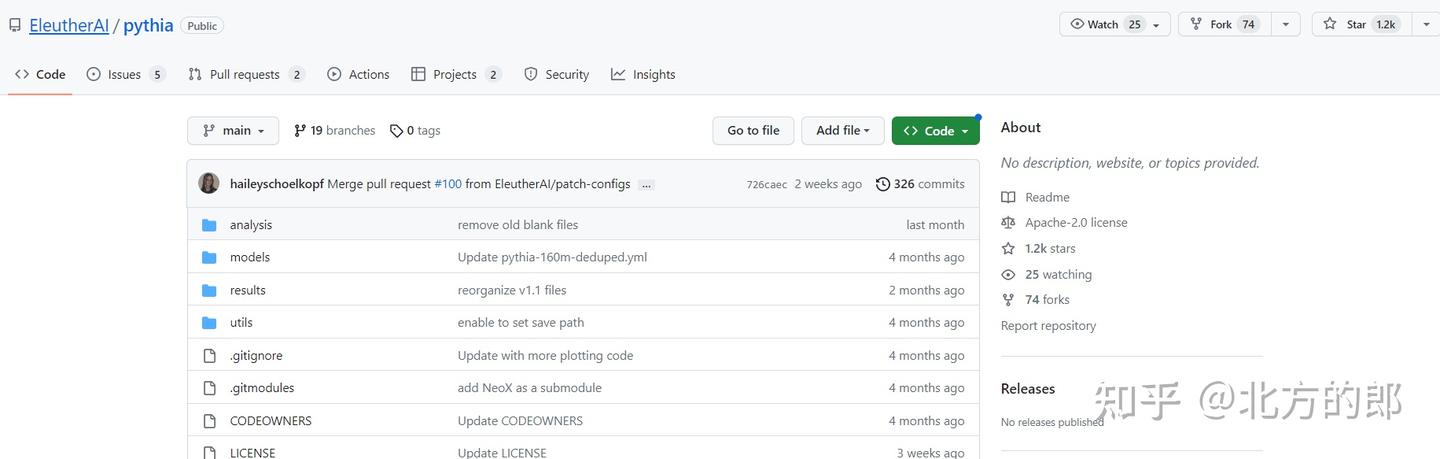Image resolution: width=1440 pixels, height=459 pixels.
Task: Click the branches icon
Action: (x=300, y=131)
